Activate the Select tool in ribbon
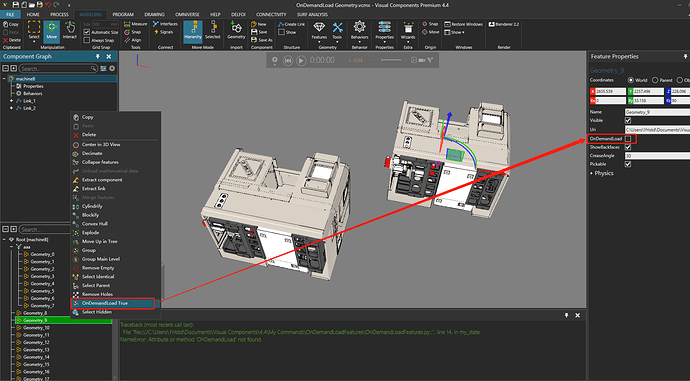This screenshot has width=690, height=381. (x=34, y=31)
